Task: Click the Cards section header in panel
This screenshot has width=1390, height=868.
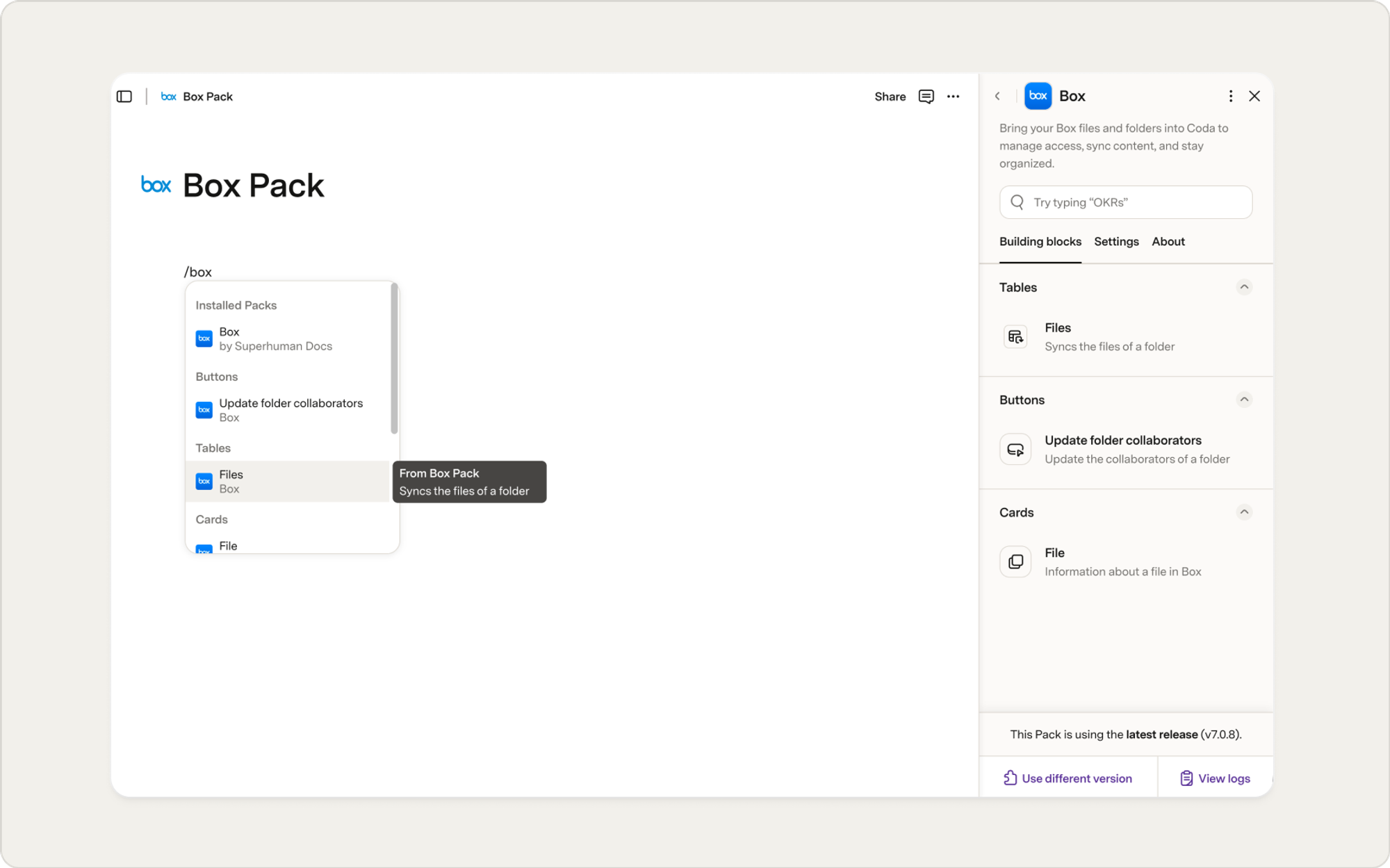Action: (x=1016, y=512)
